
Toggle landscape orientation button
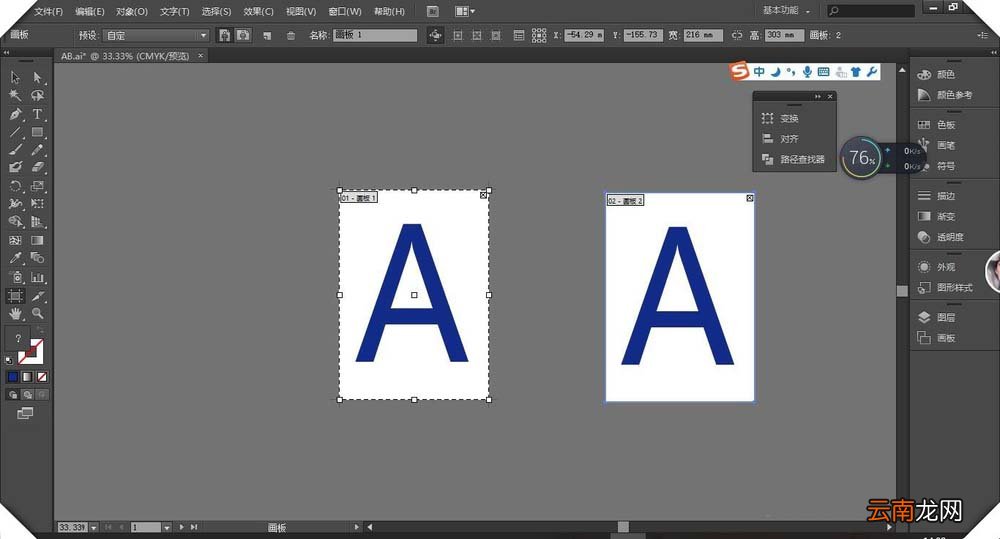click(x=243, y=35)
